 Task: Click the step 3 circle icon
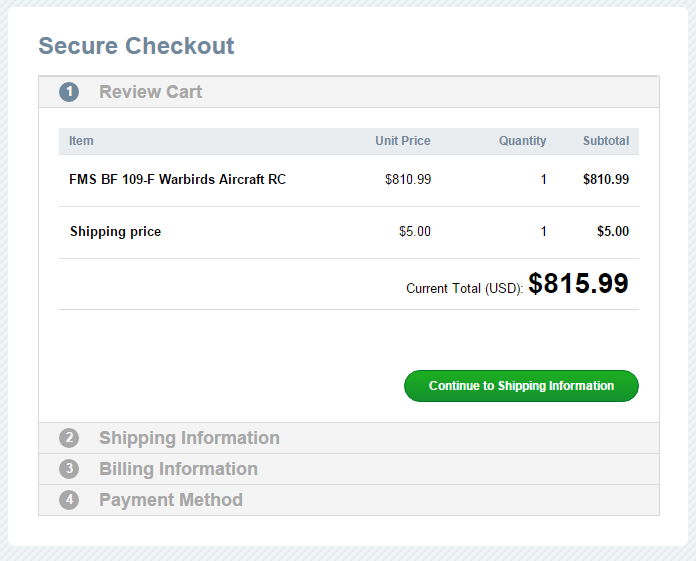click(69, 469)
